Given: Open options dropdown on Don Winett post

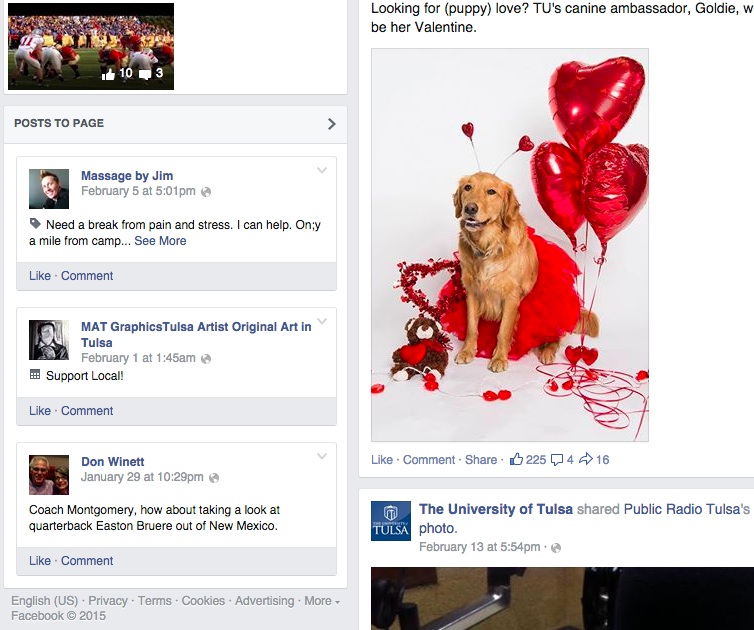Looking at the screenshot, I should (322, 456).
